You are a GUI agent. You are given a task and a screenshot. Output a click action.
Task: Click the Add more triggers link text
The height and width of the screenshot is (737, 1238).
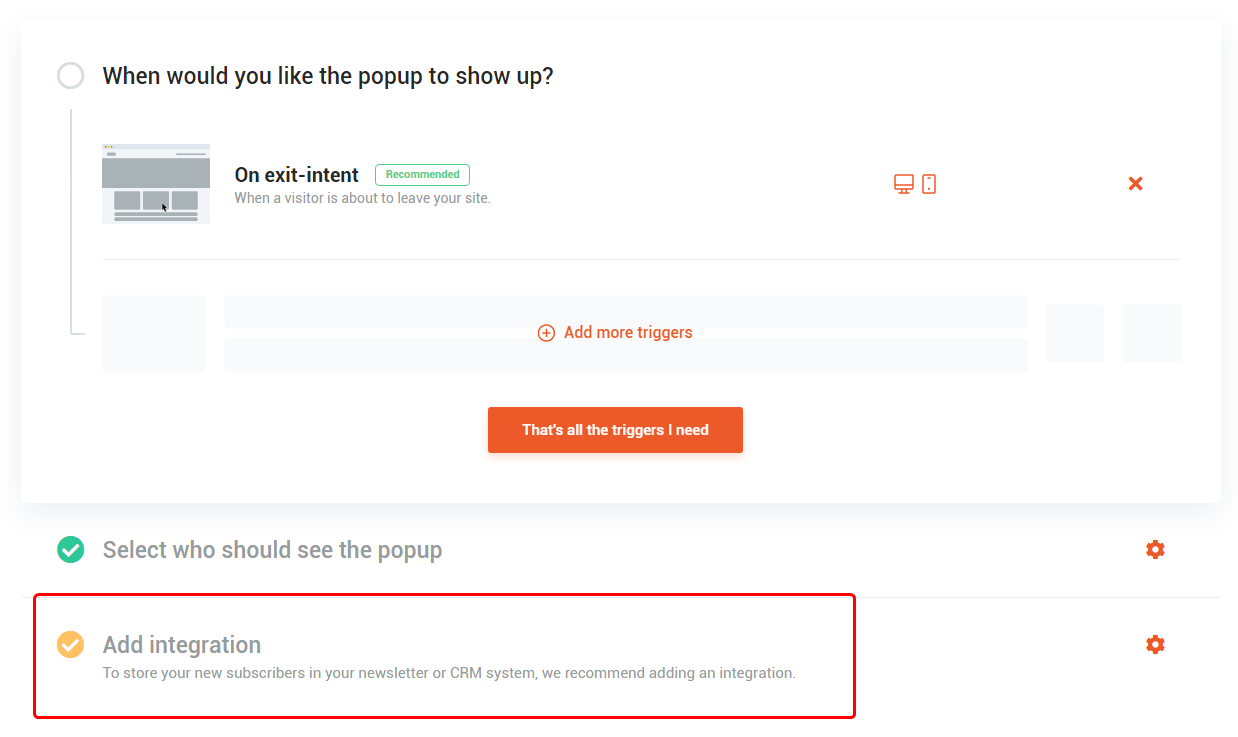(627, 333)
